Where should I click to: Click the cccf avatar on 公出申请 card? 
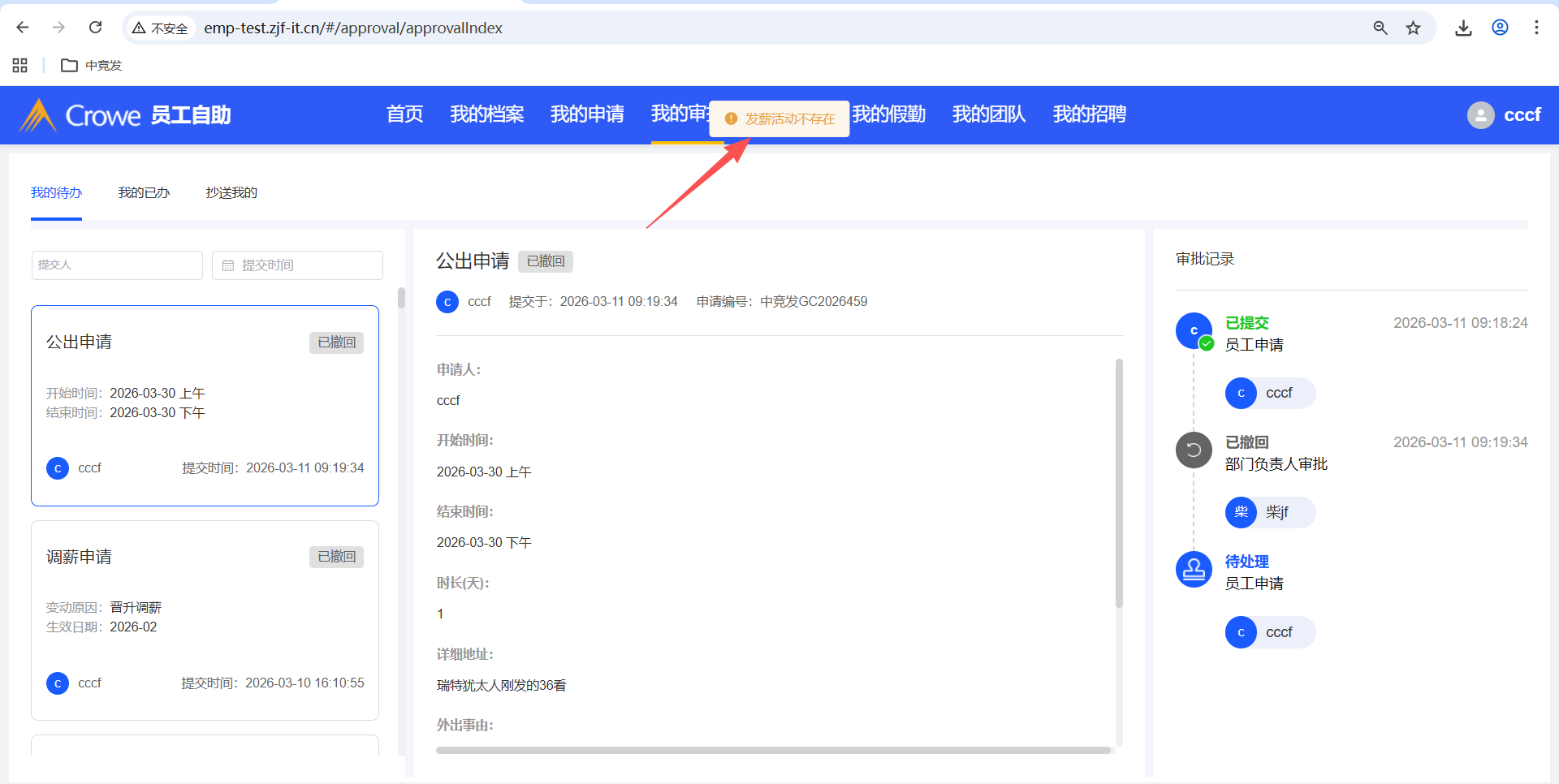58,468
